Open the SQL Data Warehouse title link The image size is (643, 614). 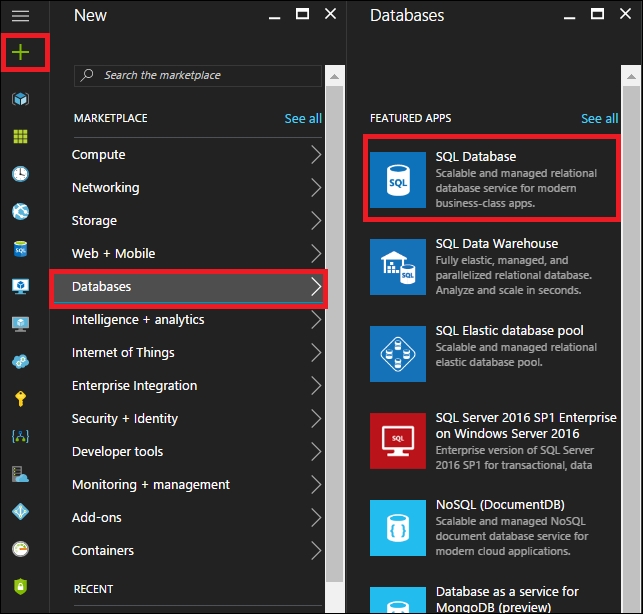coord(497,243)
